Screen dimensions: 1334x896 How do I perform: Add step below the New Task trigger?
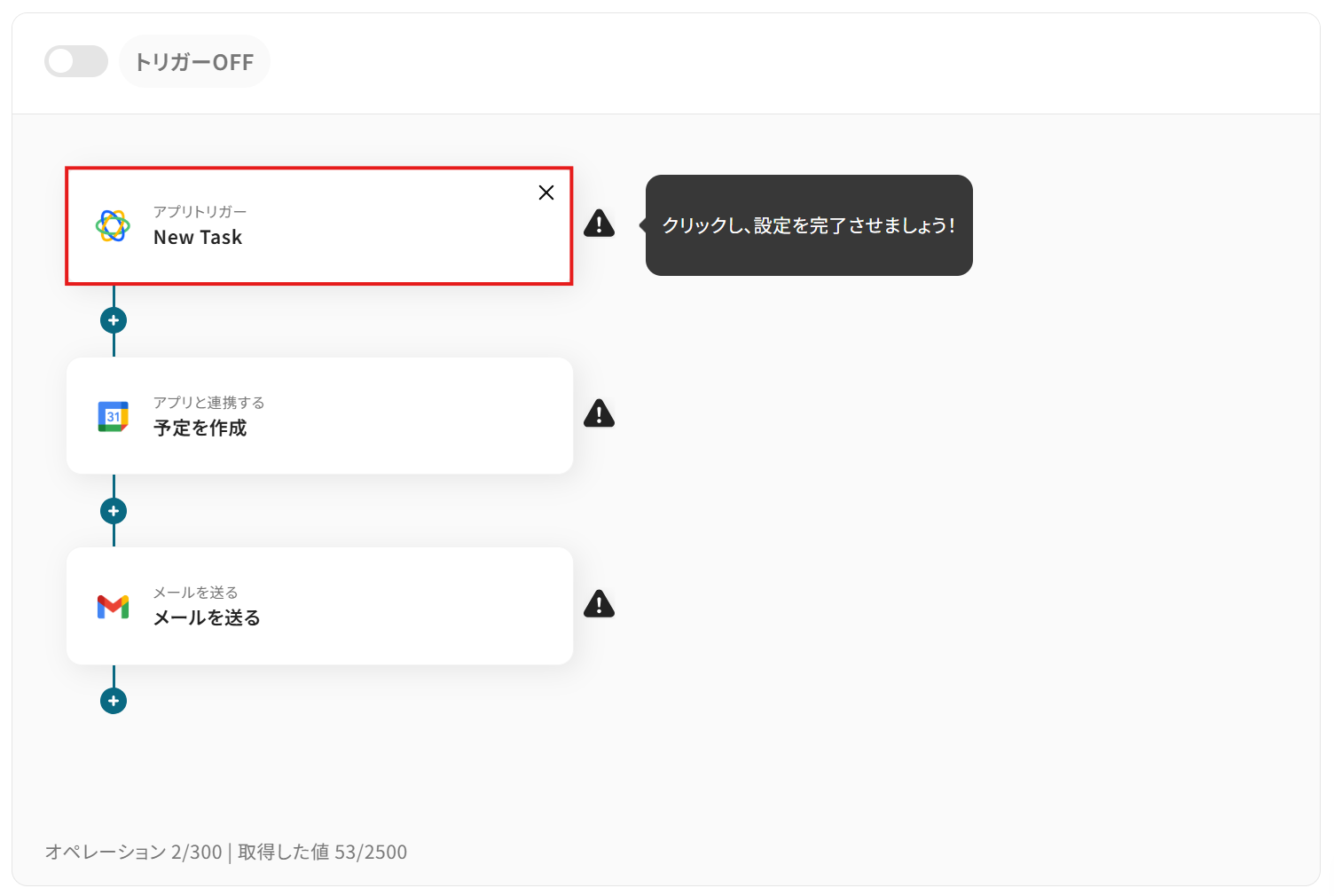pyautogui.click(x=114, y=320)
